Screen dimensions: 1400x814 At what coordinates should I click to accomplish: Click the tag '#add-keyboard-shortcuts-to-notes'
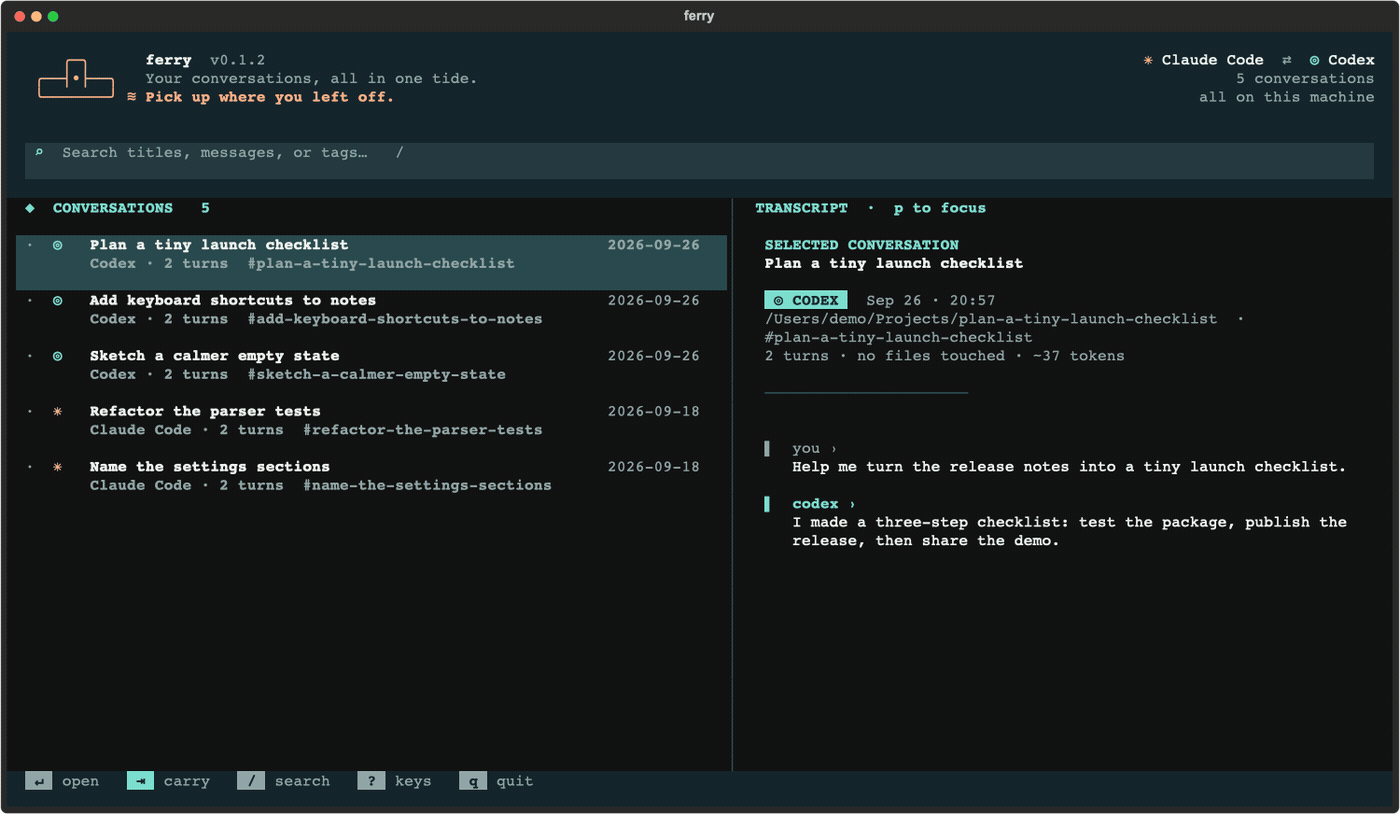click(x=395, y=319)
